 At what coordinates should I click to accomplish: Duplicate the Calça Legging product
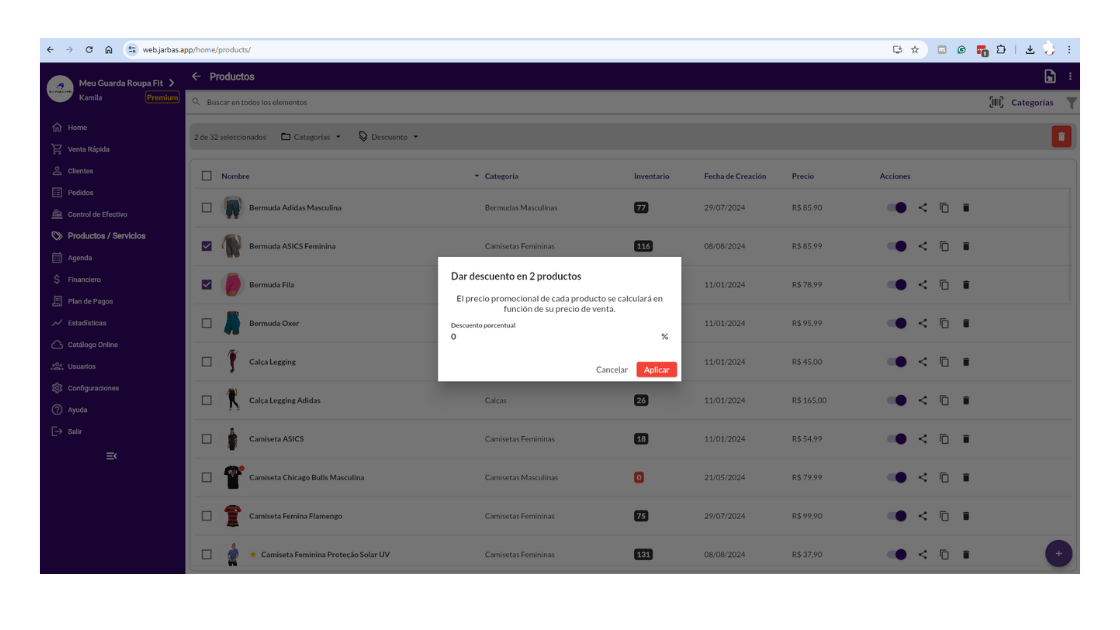[x=944, y=362]
